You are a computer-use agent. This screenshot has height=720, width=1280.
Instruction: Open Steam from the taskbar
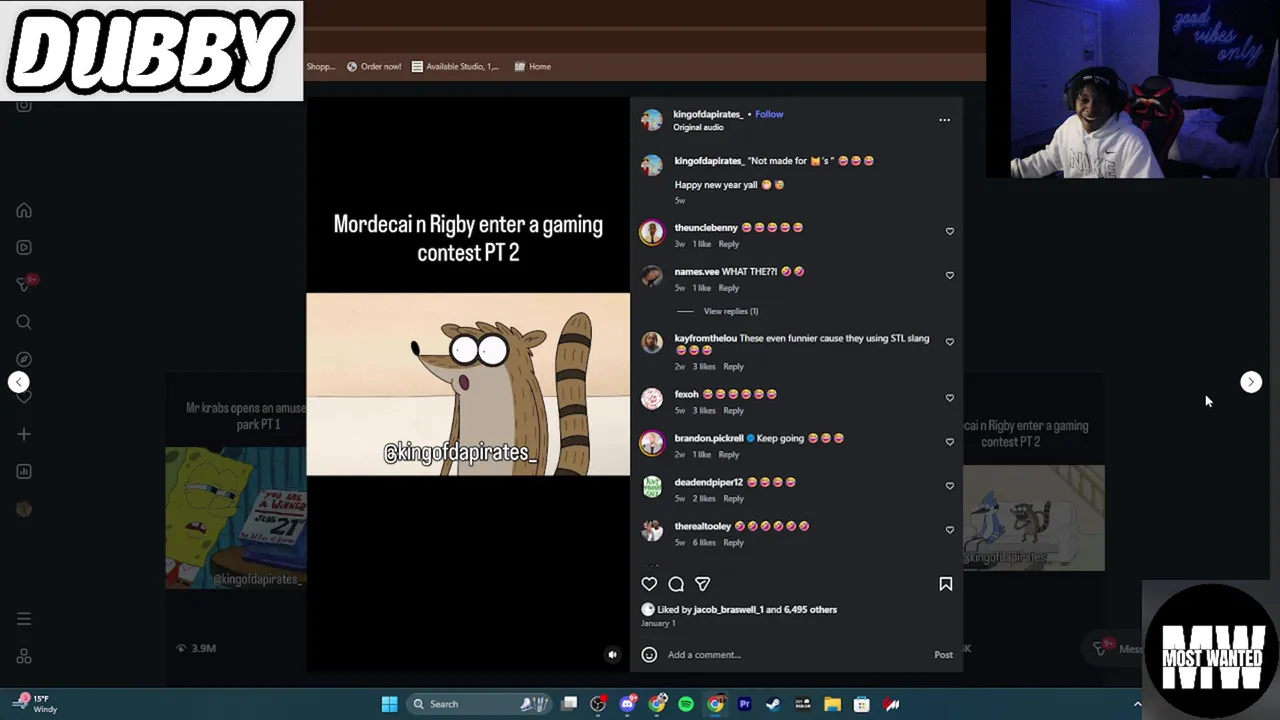773,704
